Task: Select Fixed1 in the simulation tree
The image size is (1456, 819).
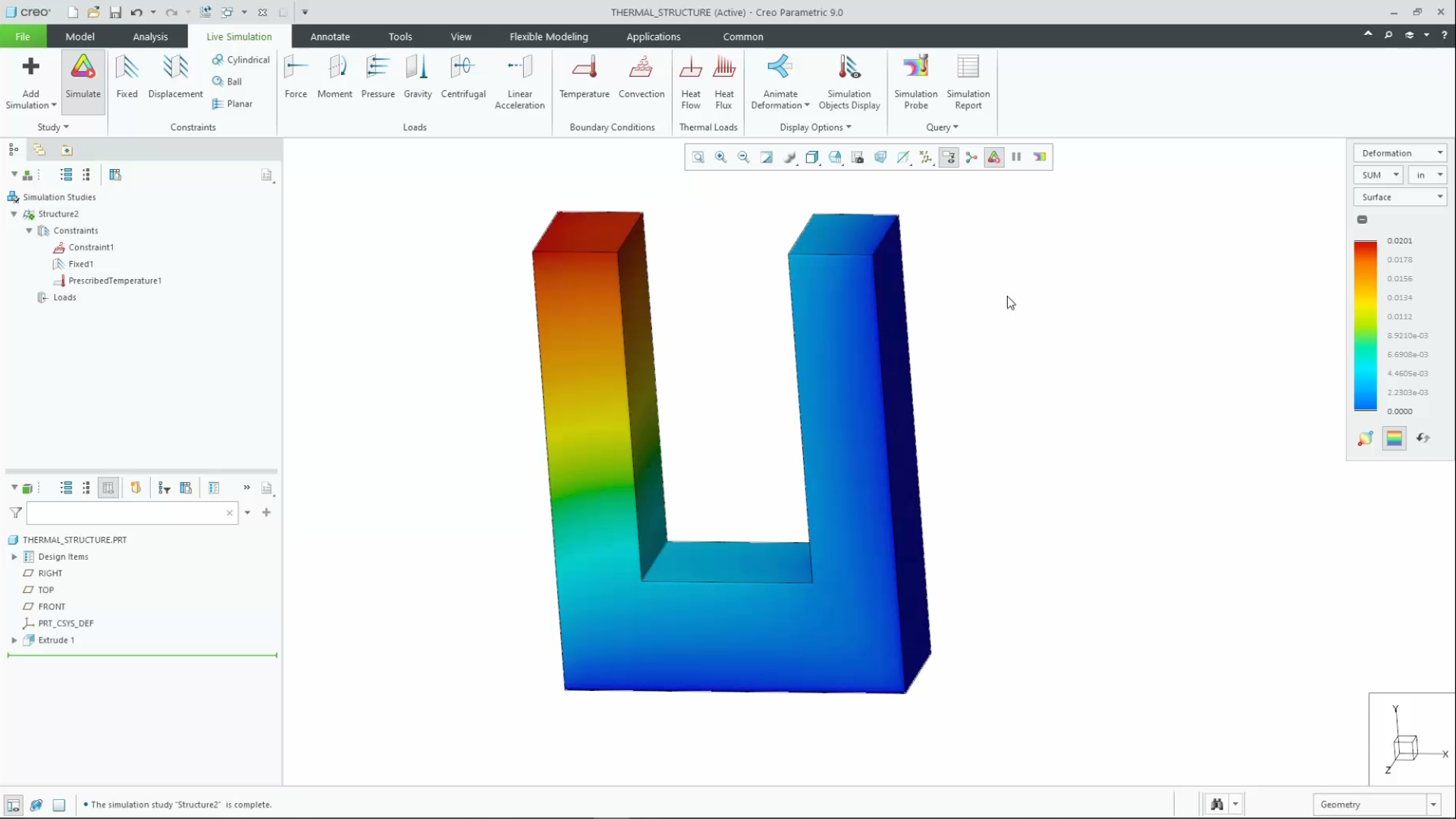Action: (x=80, y=264)
